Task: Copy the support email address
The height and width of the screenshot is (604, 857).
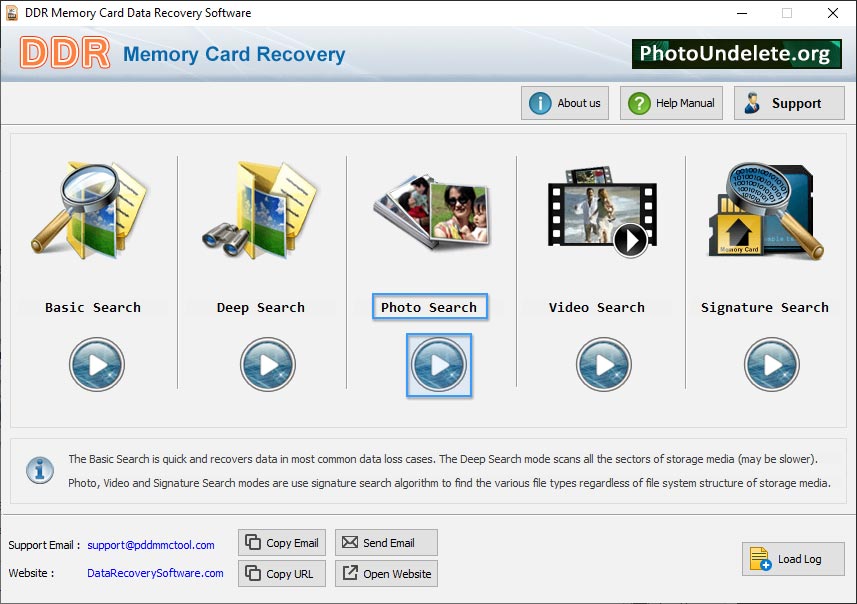Action: pyautogui.click(x=282, y=543)
